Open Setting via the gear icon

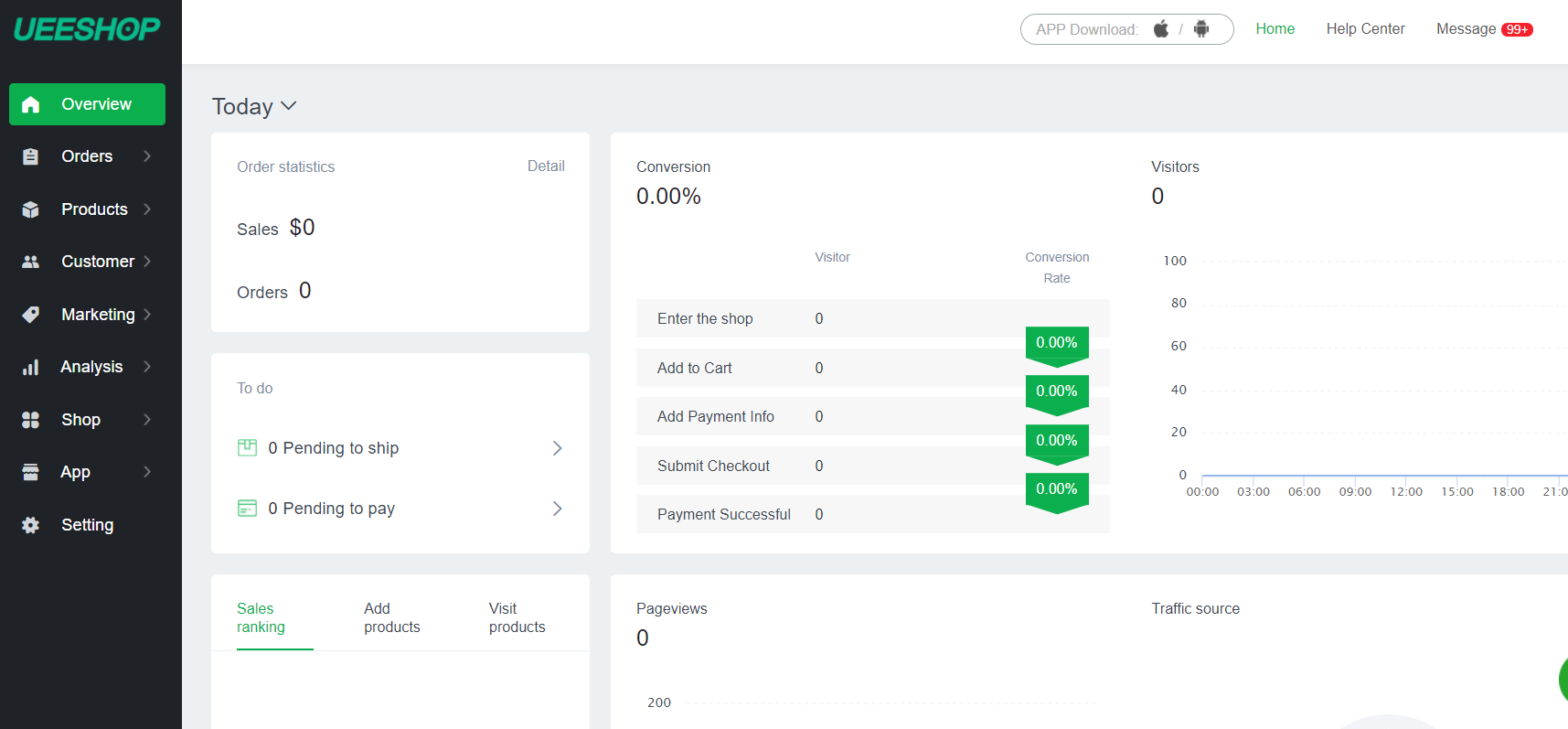30,525
